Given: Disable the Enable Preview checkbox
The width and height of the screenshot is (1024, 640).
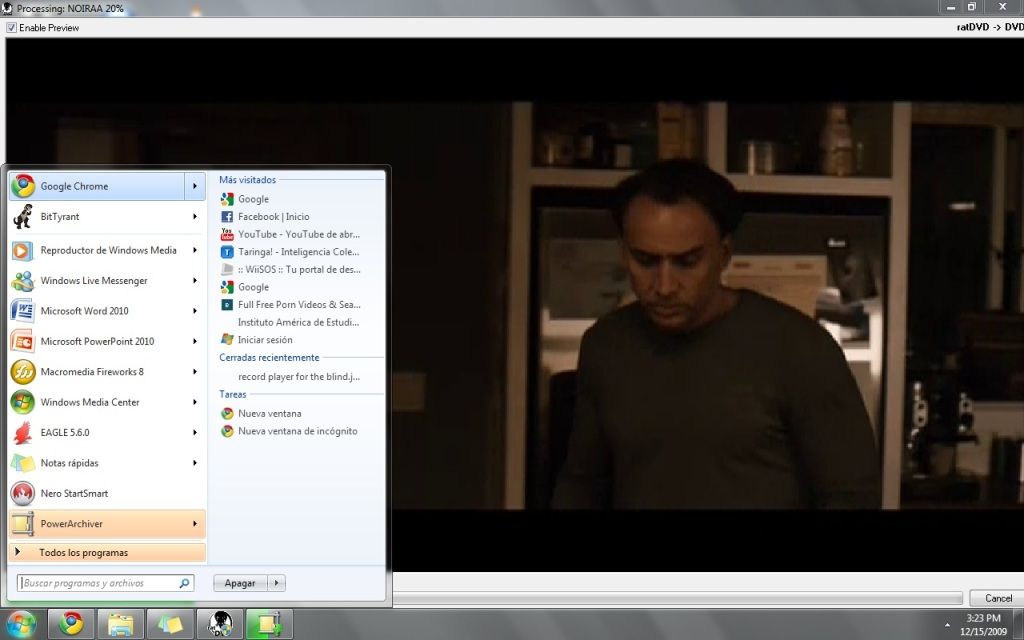Looking at the screenshot, I should [x=11, y=27].
